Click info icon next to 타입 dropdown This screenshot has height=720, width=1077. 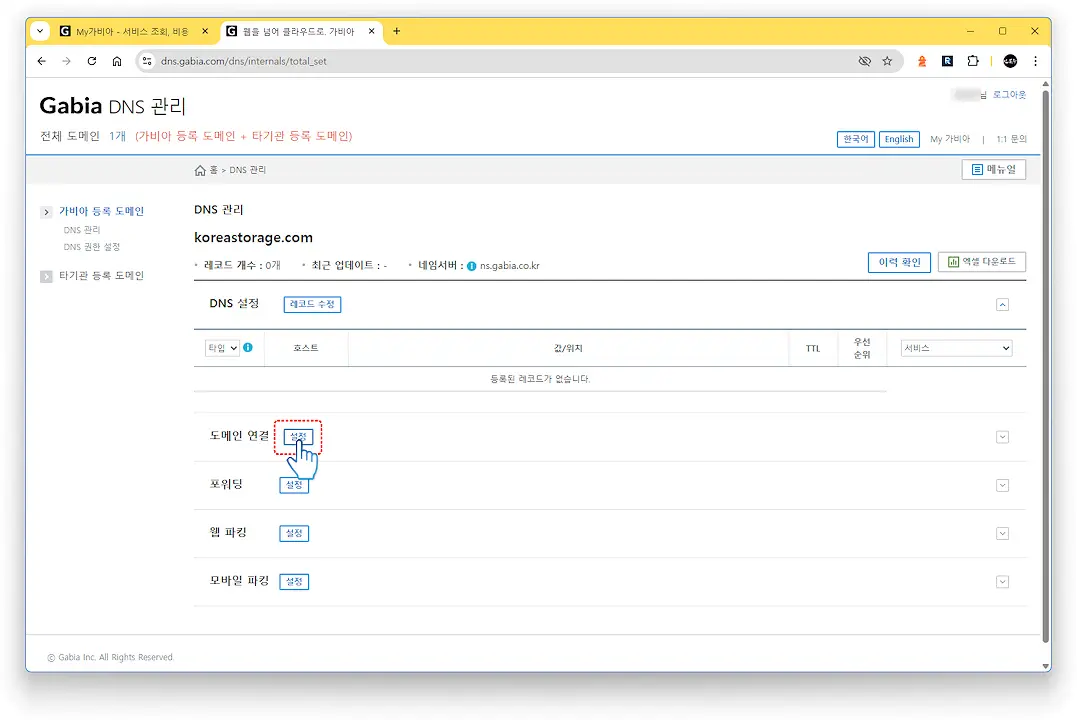(x=248, y=348)
